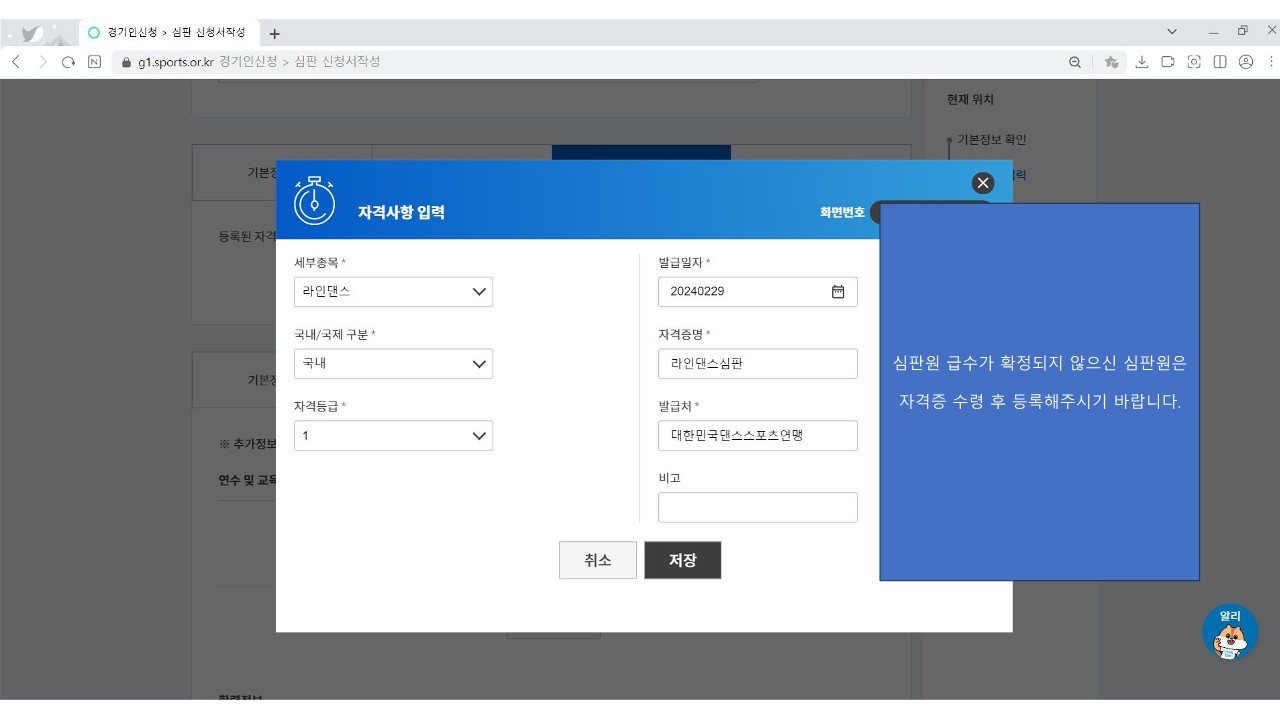Expand the 세부종목 dropdown showing 라인댄스
The image size is (1280, 720).
pos(393,292)
